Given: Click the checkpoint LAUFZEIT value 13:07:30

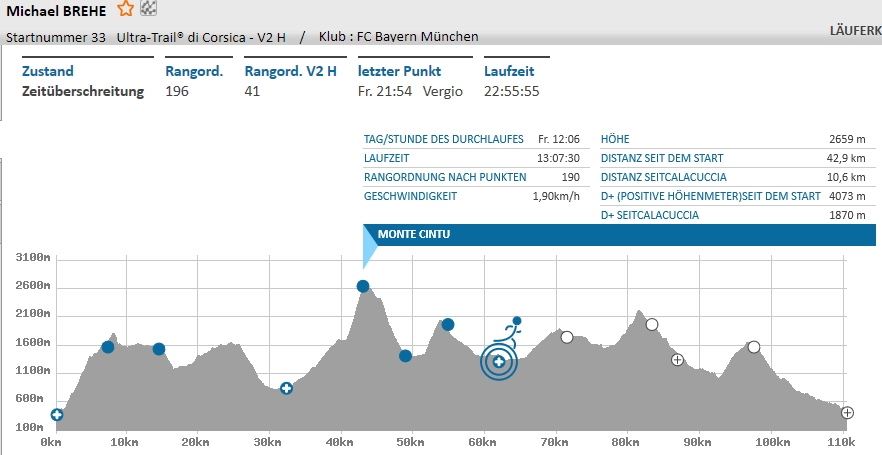Looking at the screenshot, I should pyautogui.click(x=558, y=158).
